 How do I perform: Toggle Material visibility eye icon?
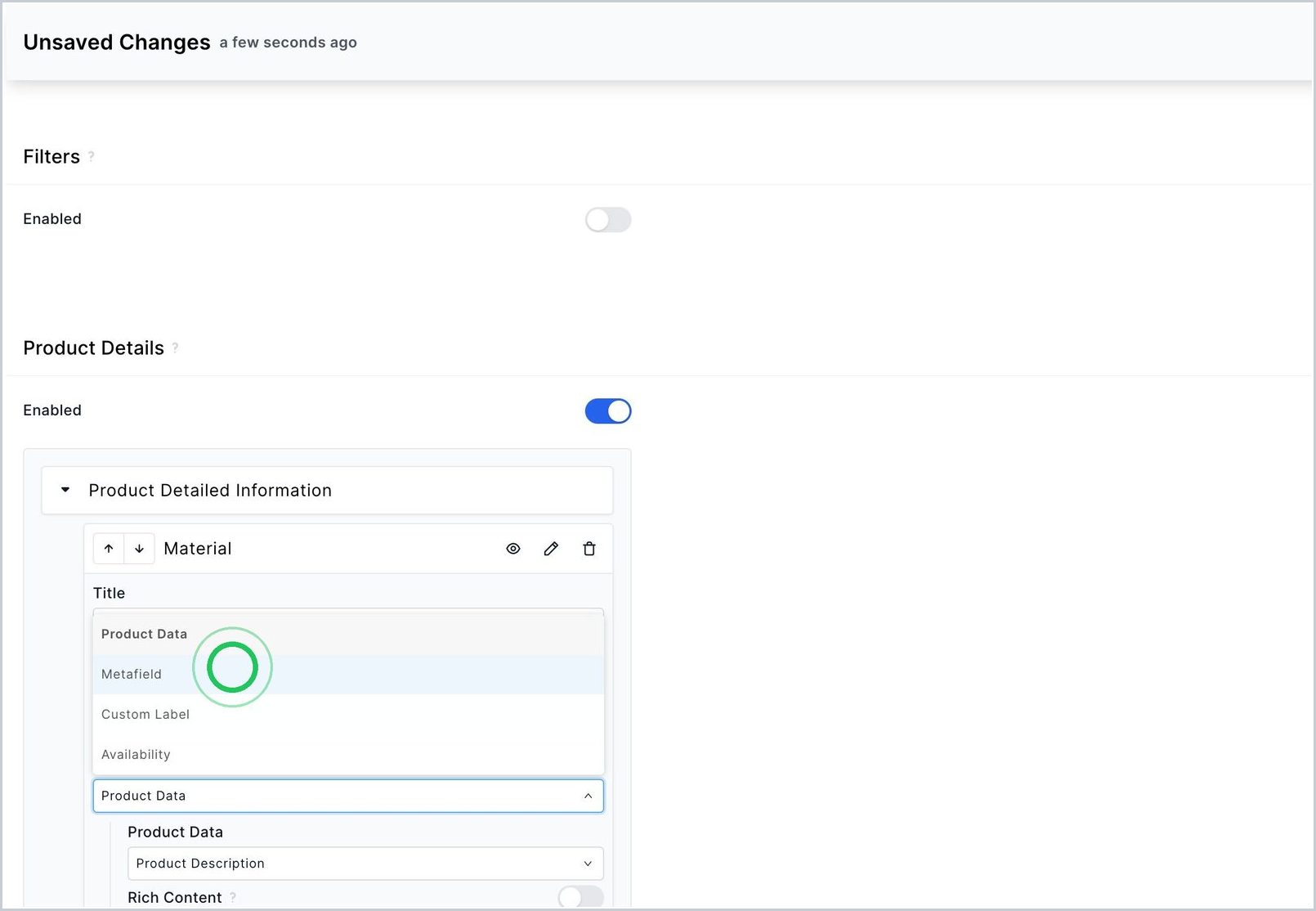point(513,549)
